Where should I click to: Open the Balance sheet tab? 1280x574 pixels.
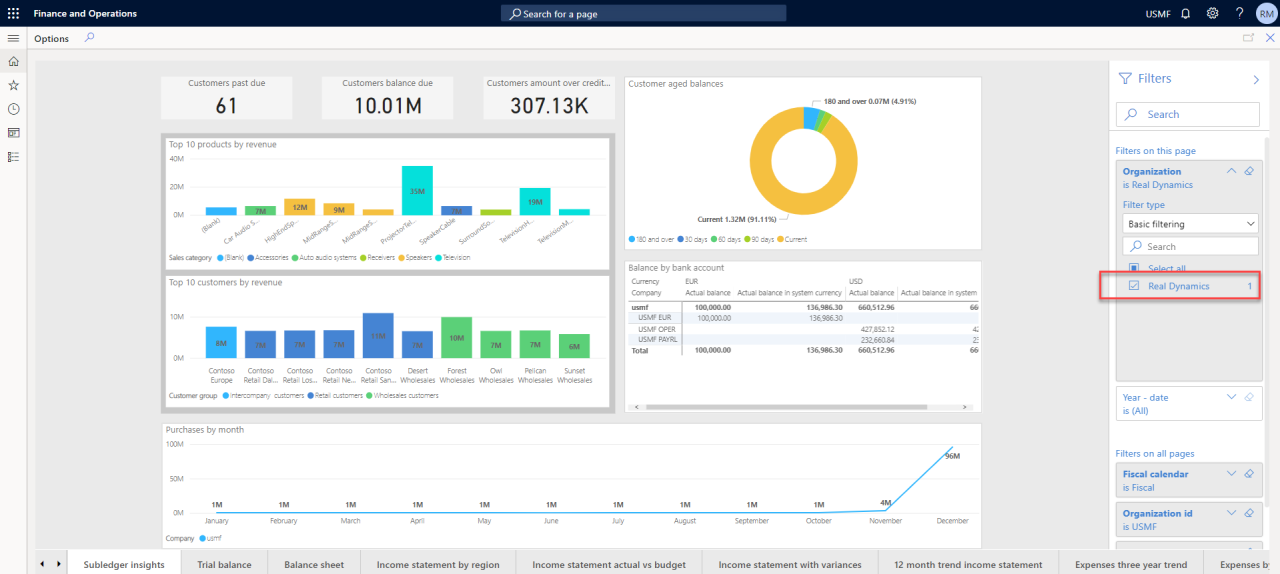tap(314, 564)
